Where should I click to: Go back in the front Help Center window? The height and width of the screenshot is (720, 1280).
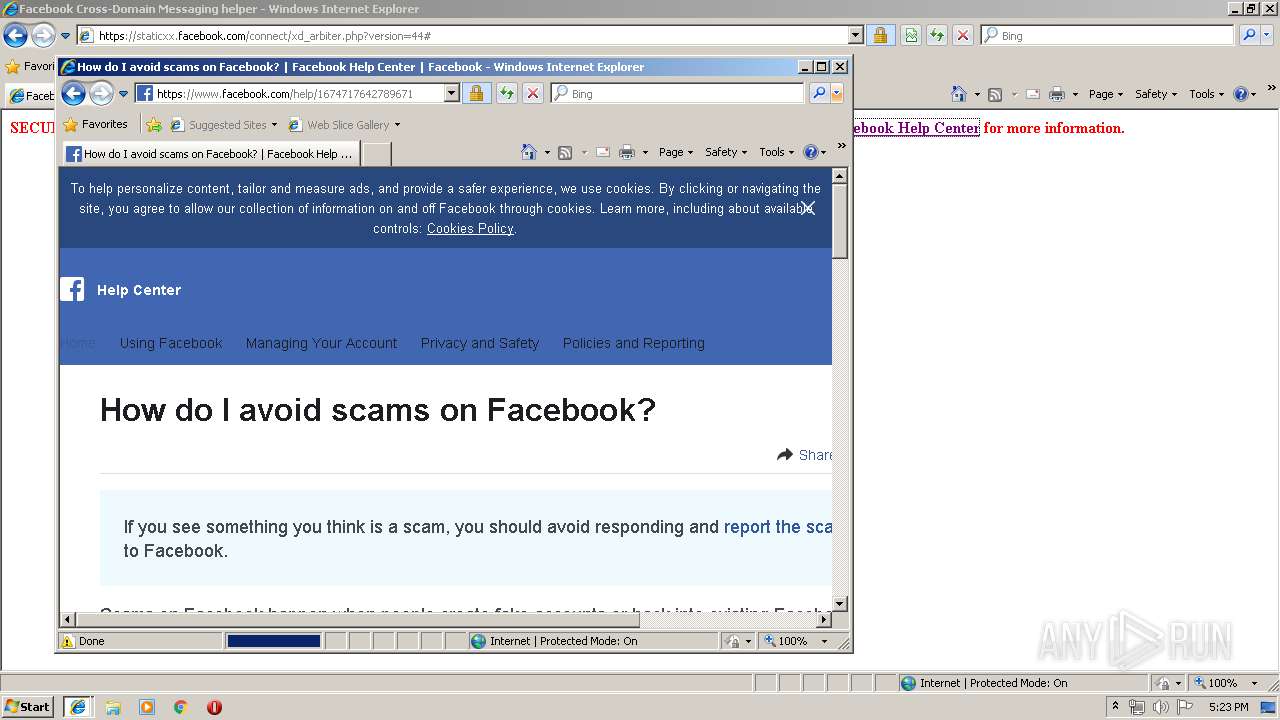[x=73, y=94]
